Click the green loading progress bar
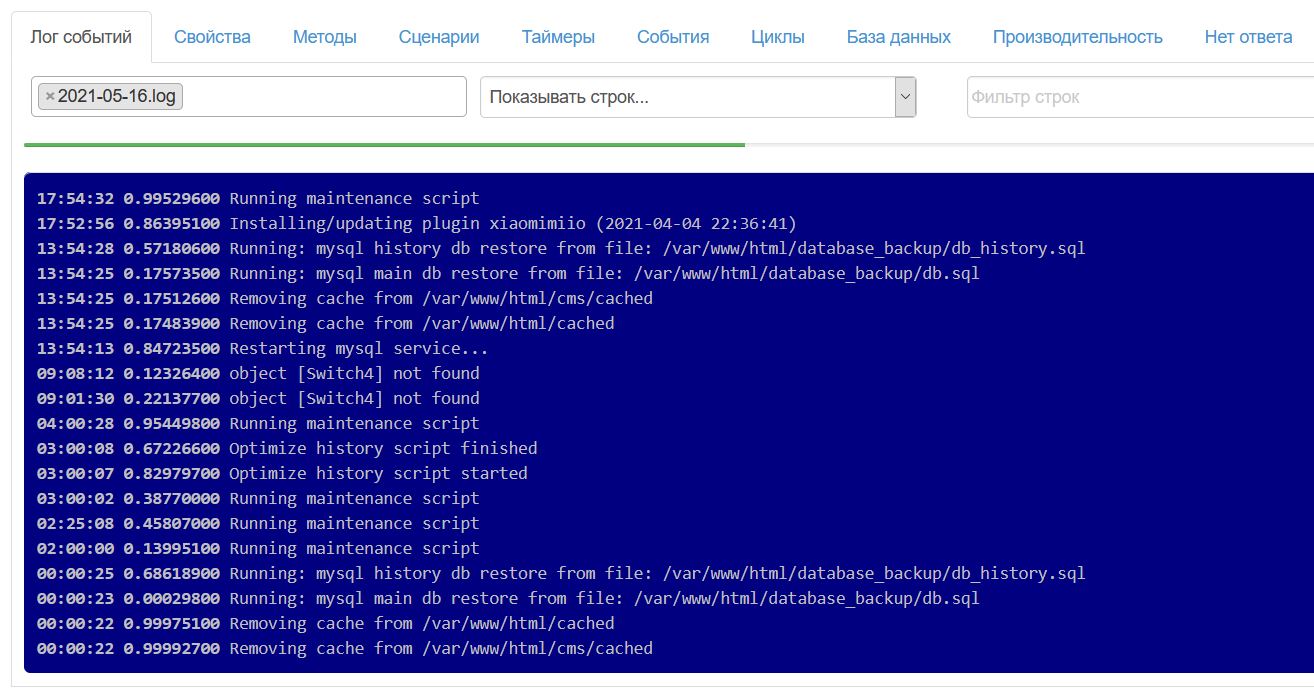The width and height of the screenshot is (1314, 695). coord(384,145)
